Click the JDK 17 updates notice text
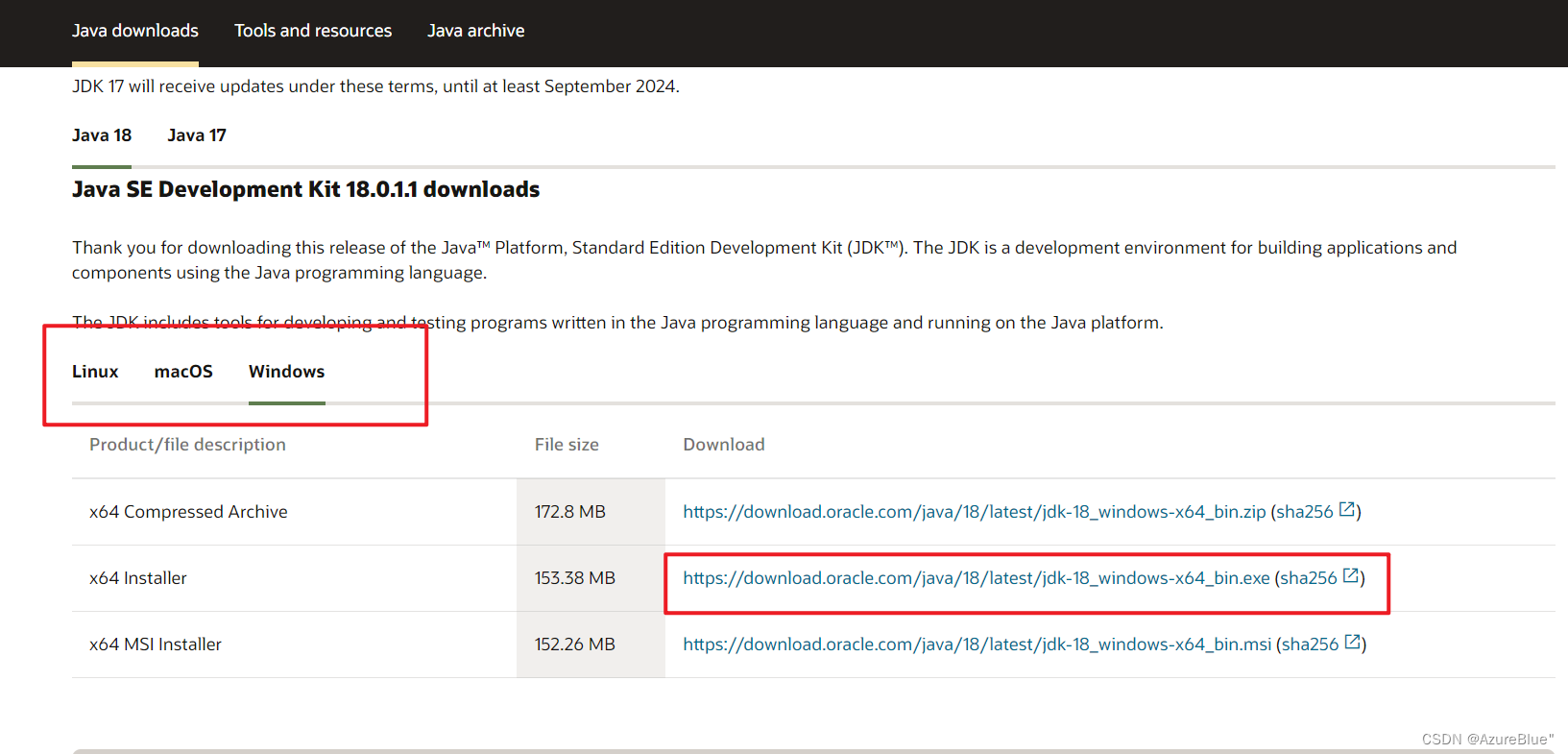The width and height of the screenshot is (1568, 754). click(x=375, y=86)
